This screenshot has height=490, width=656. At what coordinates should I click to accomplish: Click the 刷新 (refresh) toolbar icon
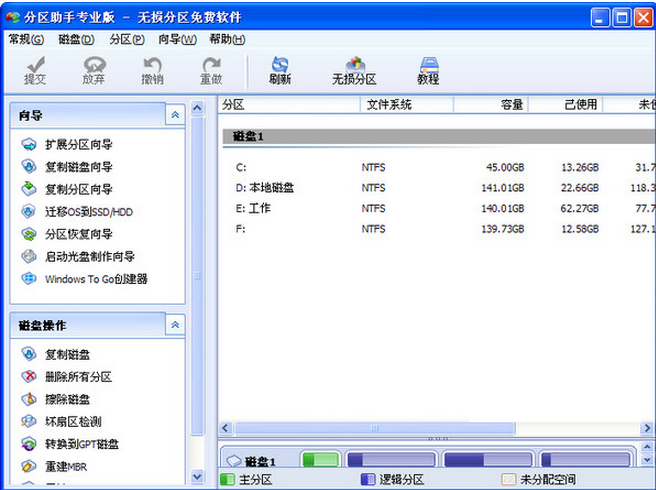click(280, 70)
